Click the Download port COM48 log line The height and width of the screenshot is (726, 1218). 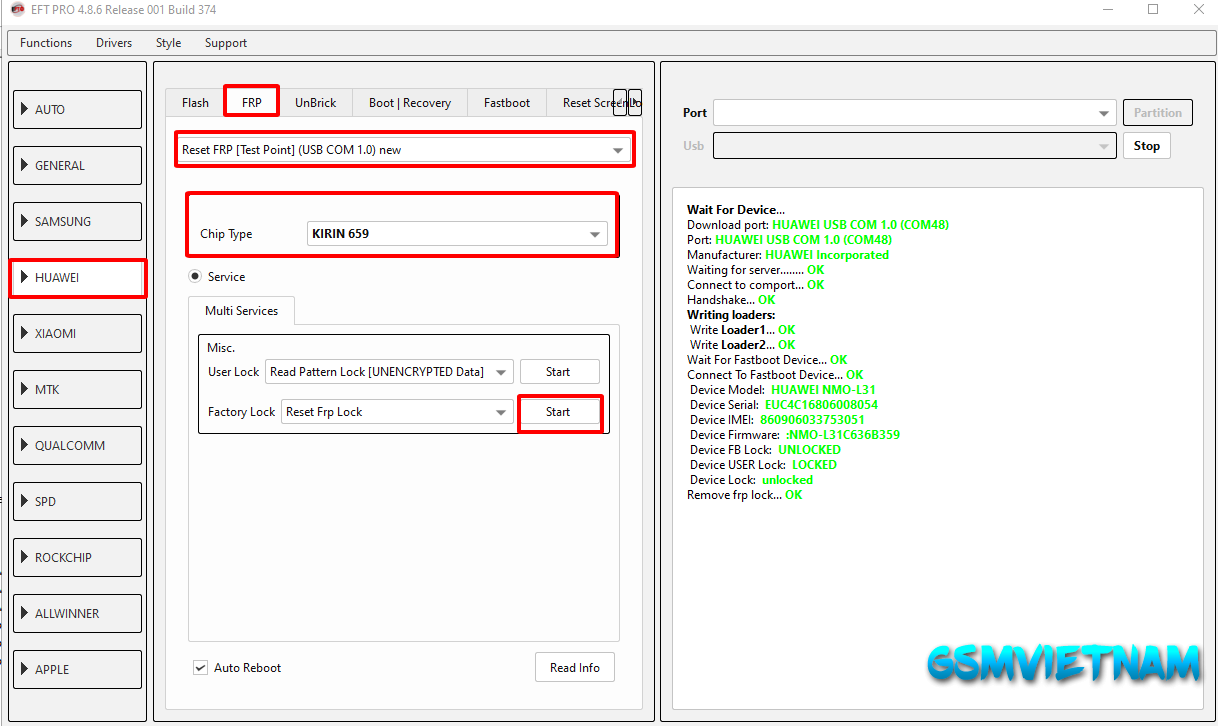pos(818,225)
